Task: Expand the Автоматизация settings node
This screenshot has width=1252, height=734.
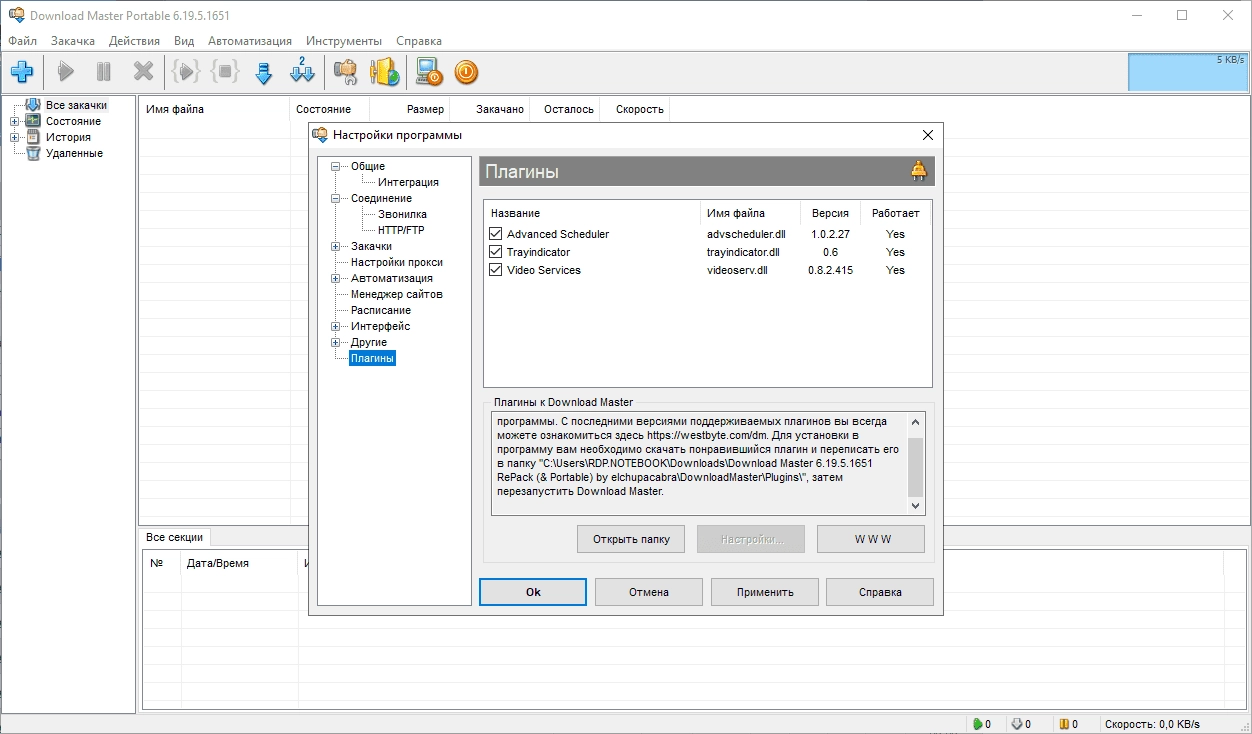Action: [x=336, y=278]
